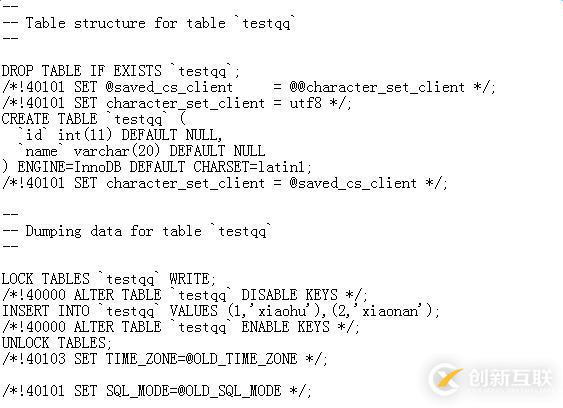
Task: Click the value 'xiaonan' in the INSERT
Action: pos(390,311)
